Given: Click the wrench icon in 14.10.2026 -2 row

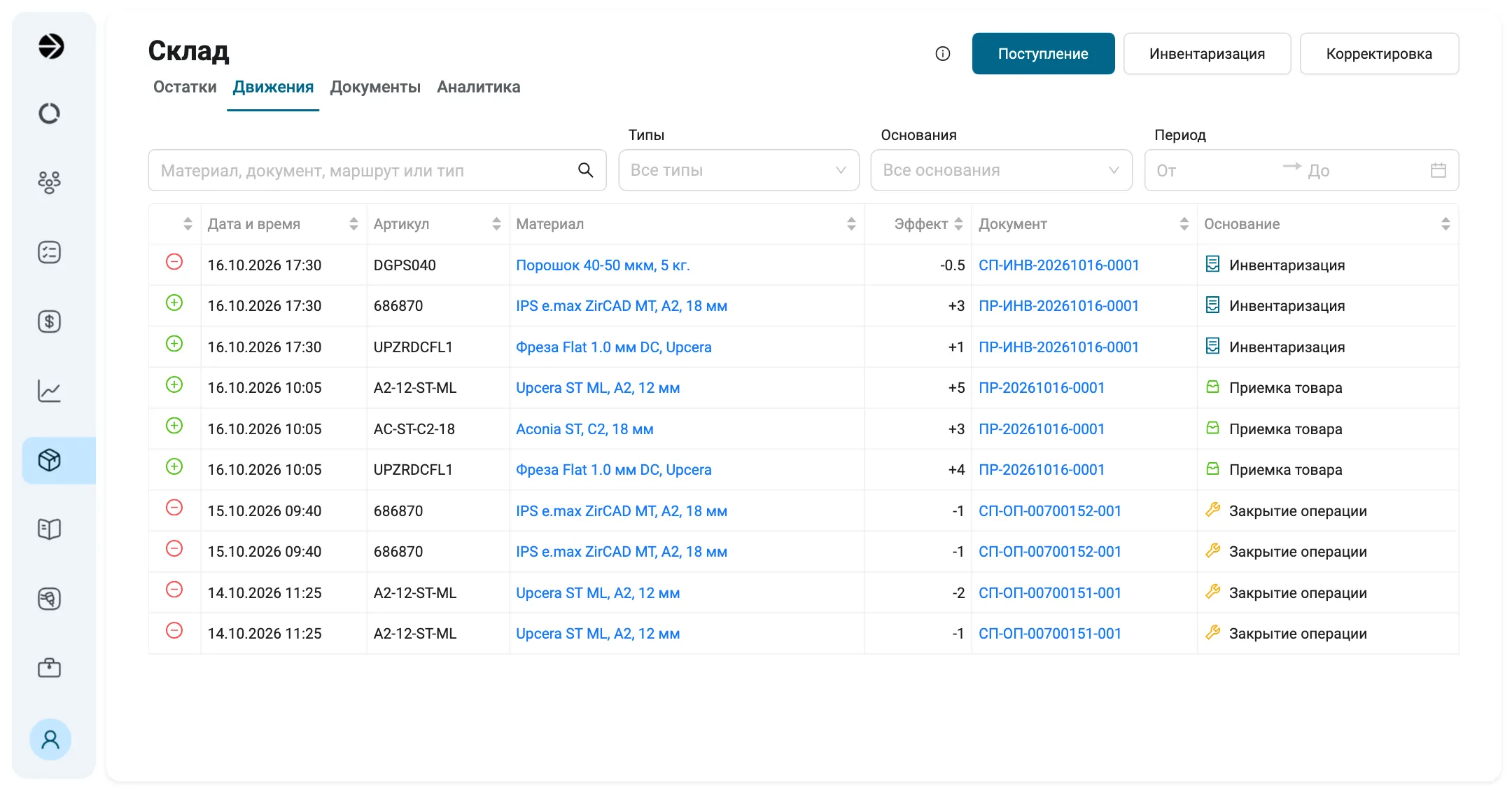Looking at the screenshot, I should click(1212, 592).
